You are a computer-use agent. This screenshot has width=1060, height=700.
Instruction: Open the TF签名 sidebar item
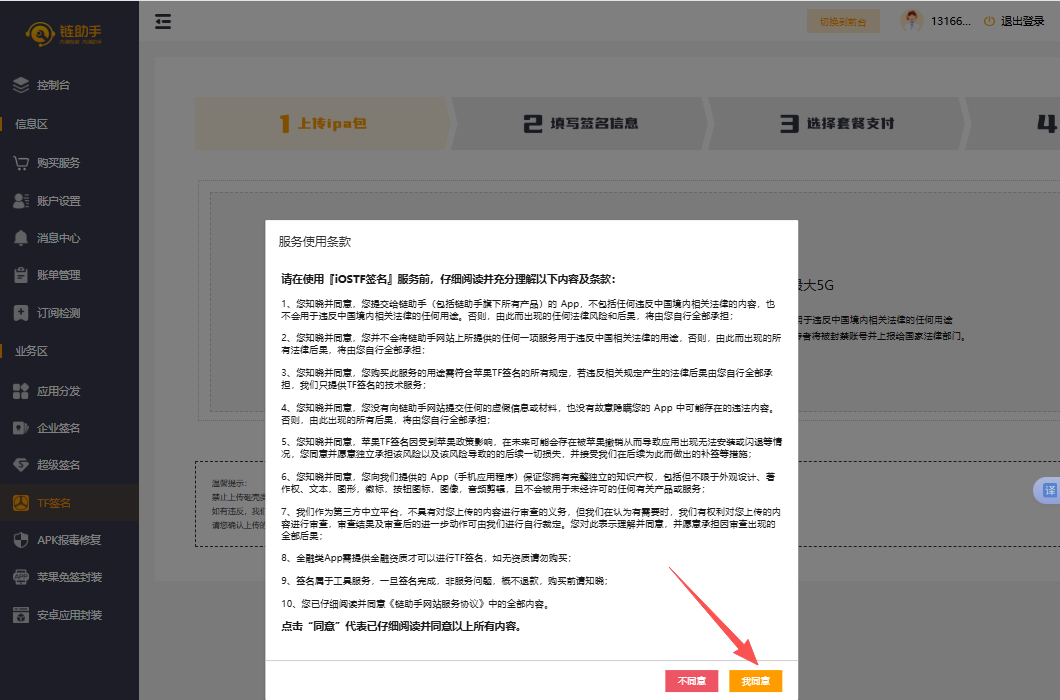click(x=54, y=503)
